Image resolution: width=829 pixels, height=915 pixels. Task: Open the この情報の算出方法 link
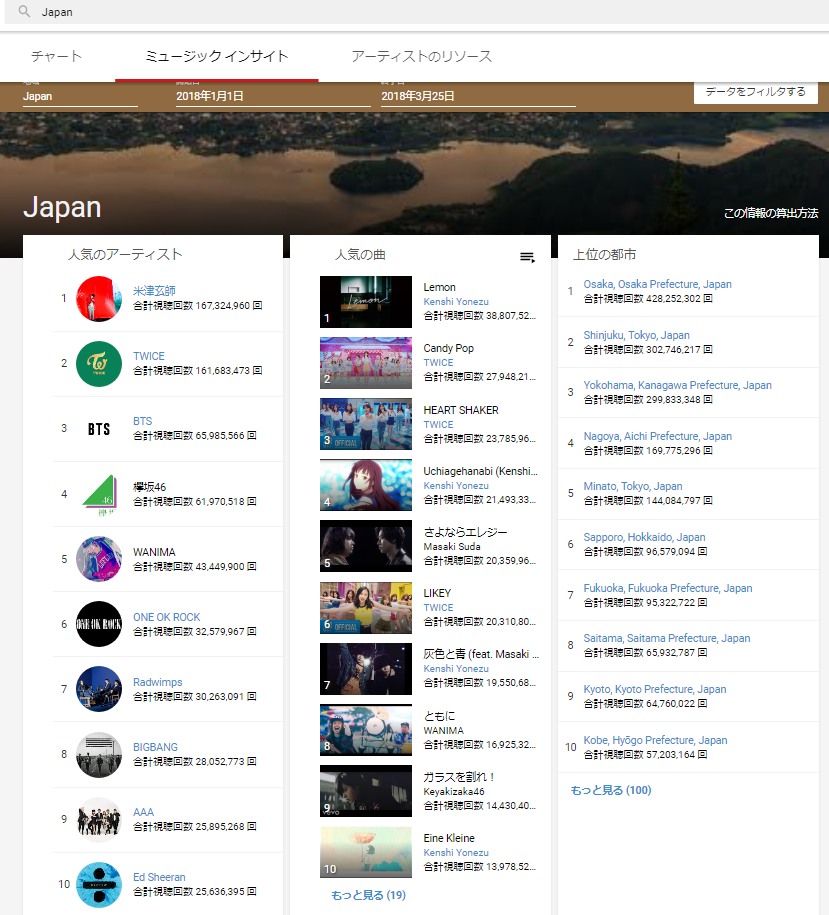771,213
